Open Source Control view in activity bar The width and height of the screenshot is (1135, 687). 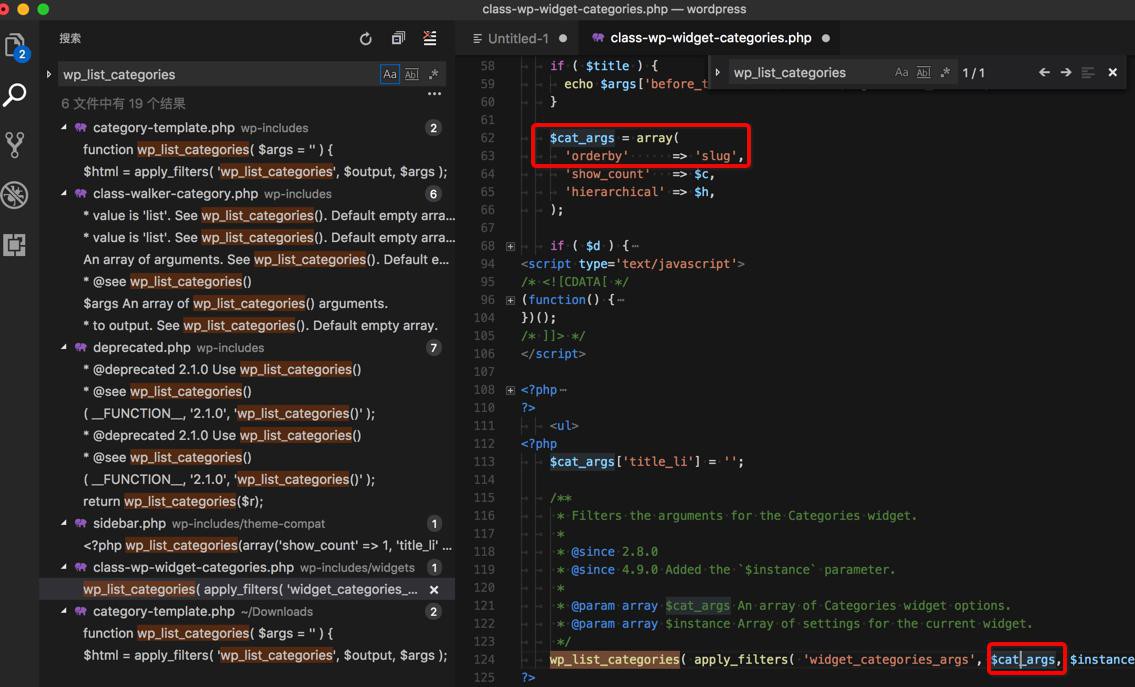point(15,145)
